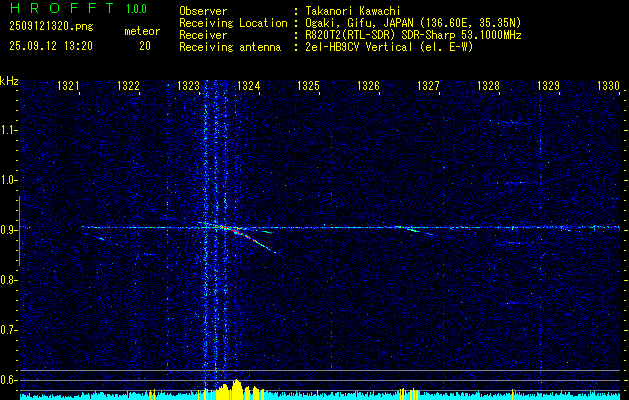Click the filename 2509121320.png
Screen dimensions: 629x400
pos(51,27)
